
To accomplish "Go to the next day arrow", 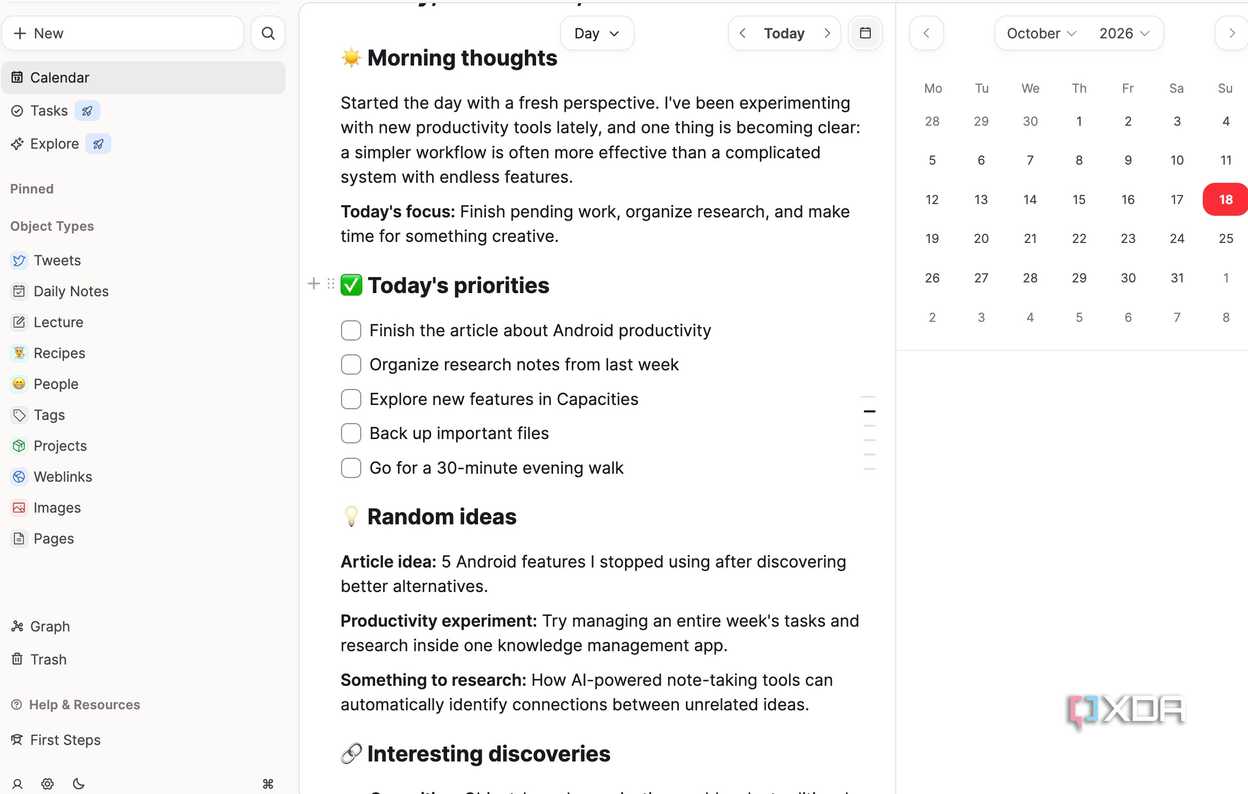I will 827,33.
